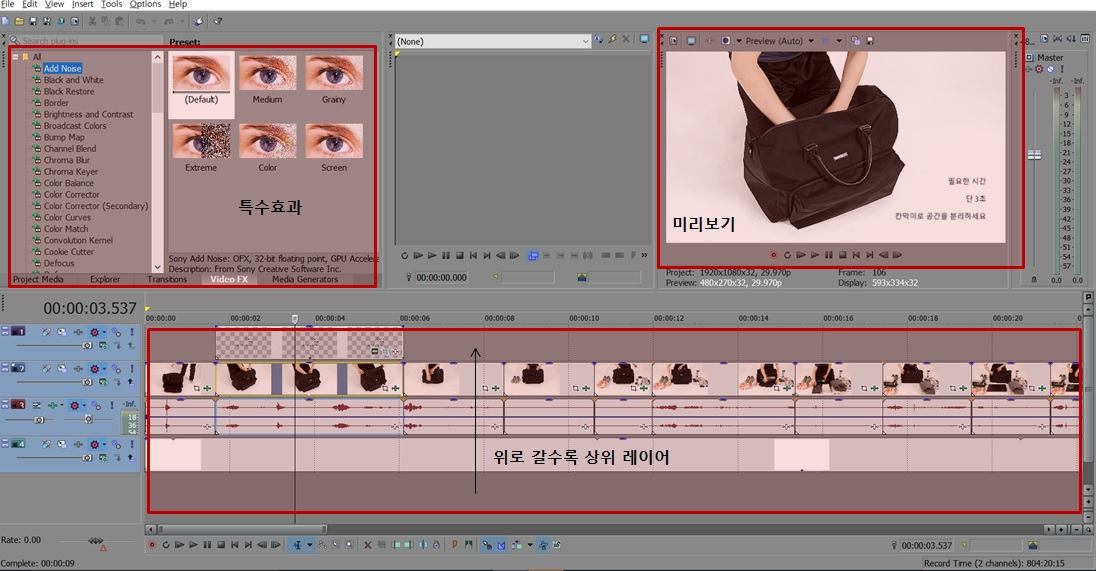Viewport: 1096px width, 571px height.
Task: Switch to the Media Generators tab
Action: click(x=305, y=280)
